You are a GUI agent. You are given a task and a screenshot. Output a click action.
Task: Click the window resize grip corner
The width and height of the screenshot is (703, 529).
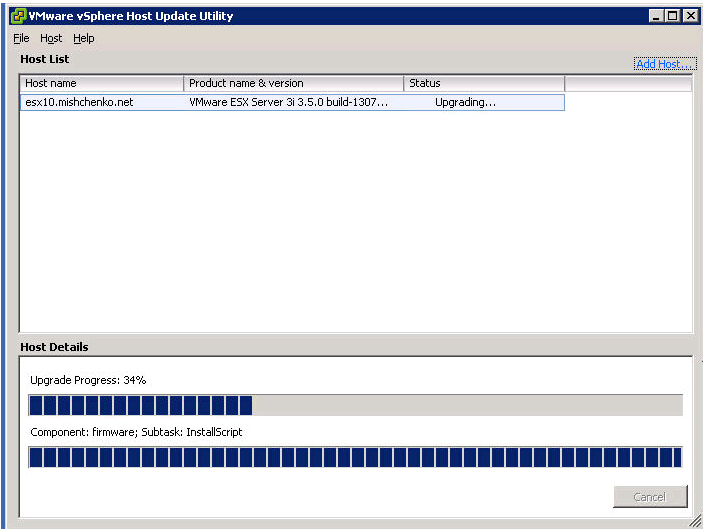coord(695,521)
